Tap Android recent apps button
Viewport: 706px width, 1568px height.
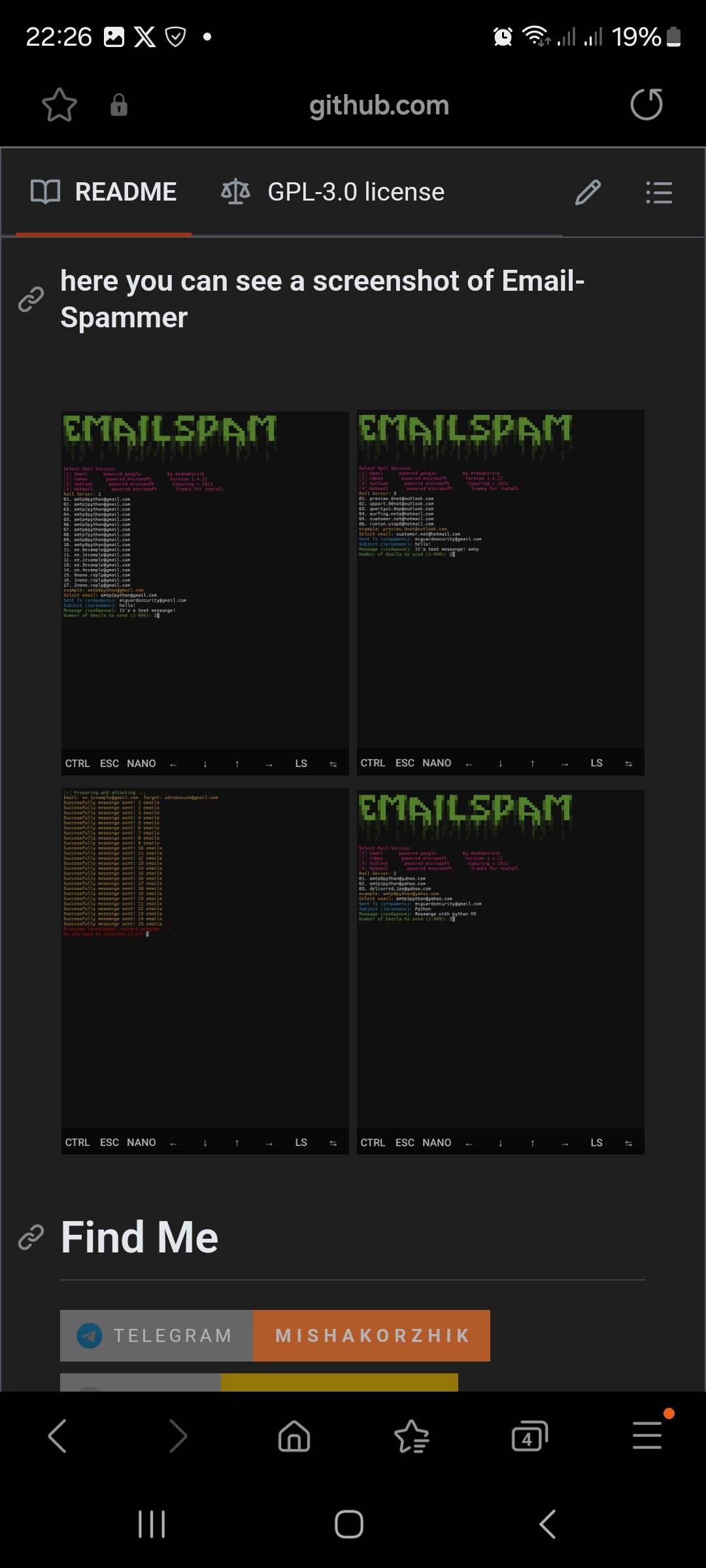point(152,1524)
